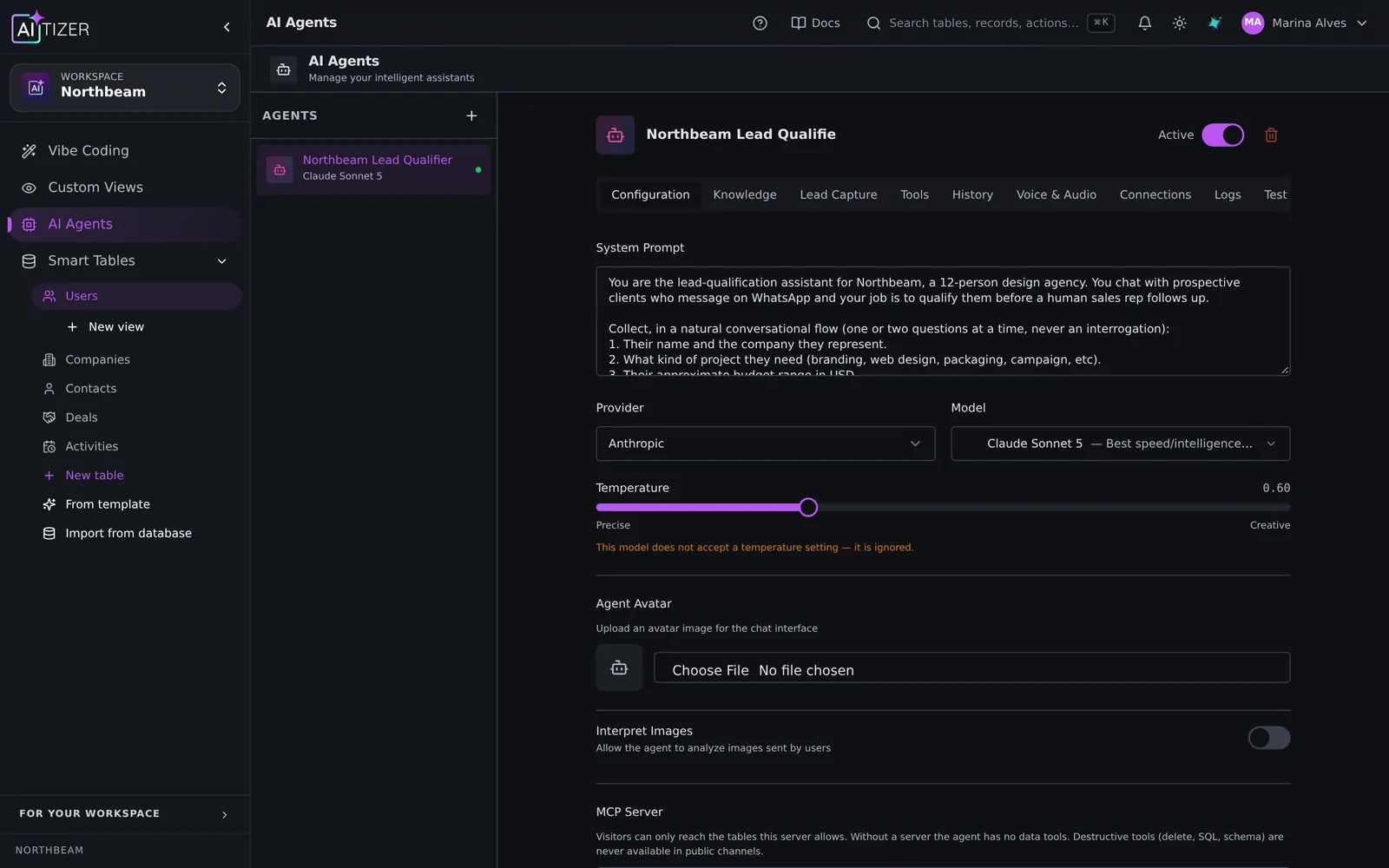Switch to the Test tab
This screenshot has width=1389, height=868.
pos(1274,194)
